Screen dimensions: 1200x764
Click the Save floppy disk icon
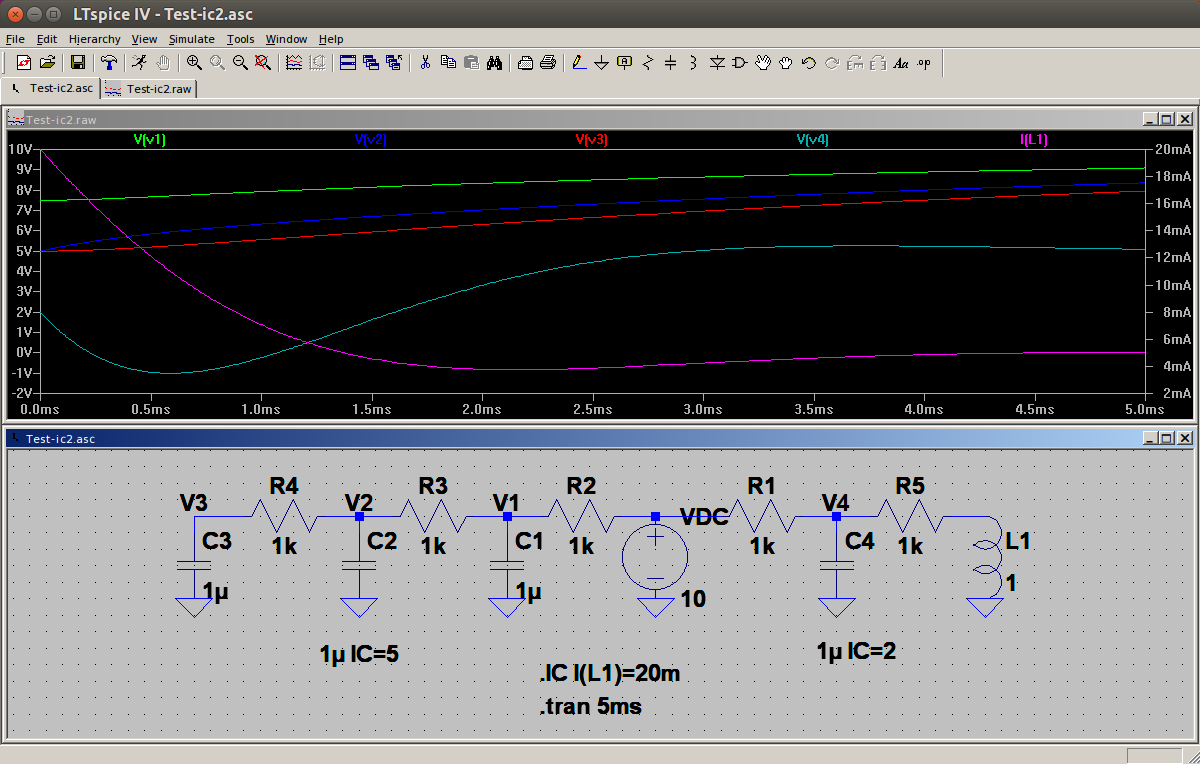tap(78, 63)
